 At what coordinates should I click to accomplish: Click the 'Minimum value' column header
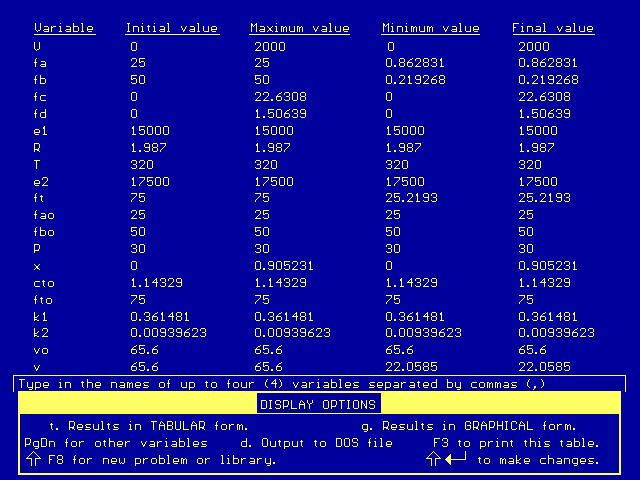[x=432, y=28]
